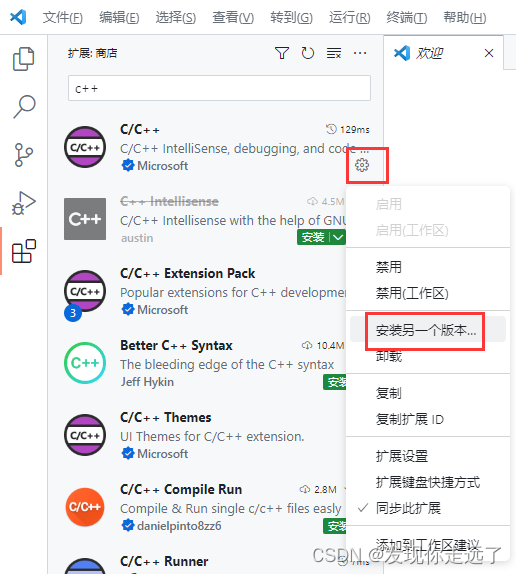
Task: Open 扩展键盘快捷方式 menu entry
Action: (428, 482)
